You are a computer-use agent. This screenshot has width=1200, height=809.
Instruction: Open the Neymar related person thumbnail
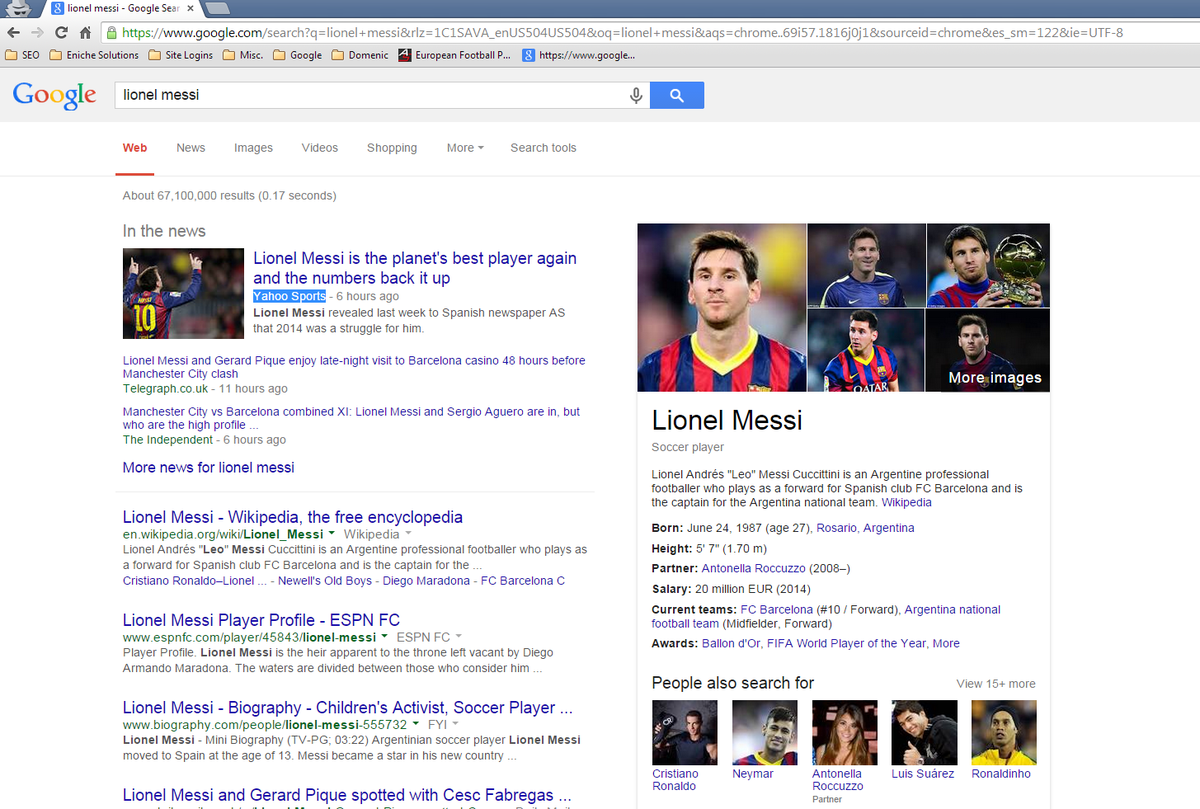point(765,733)
